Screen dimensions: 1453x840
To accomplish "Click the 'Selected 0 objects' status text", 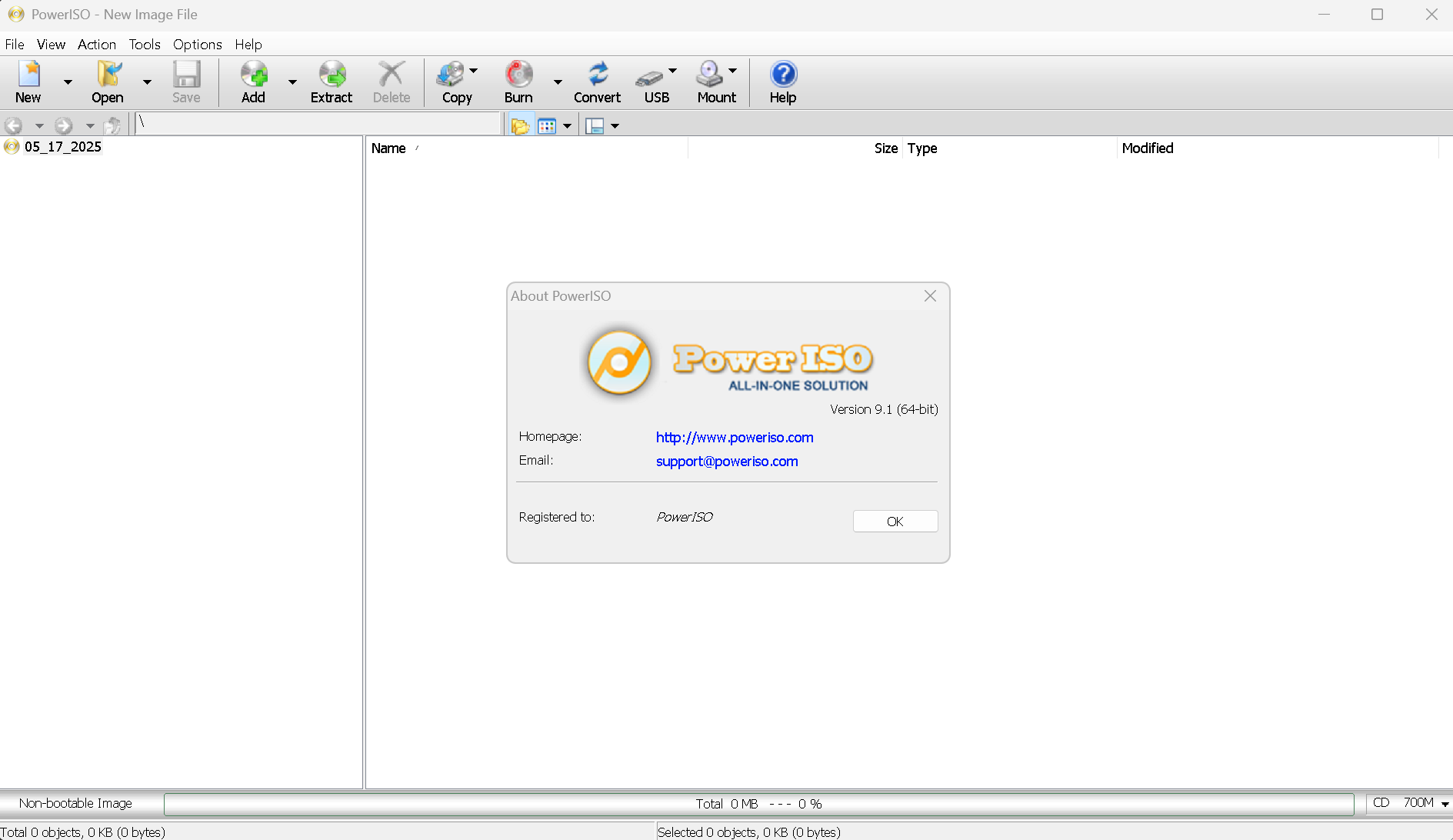I will 749,832.
